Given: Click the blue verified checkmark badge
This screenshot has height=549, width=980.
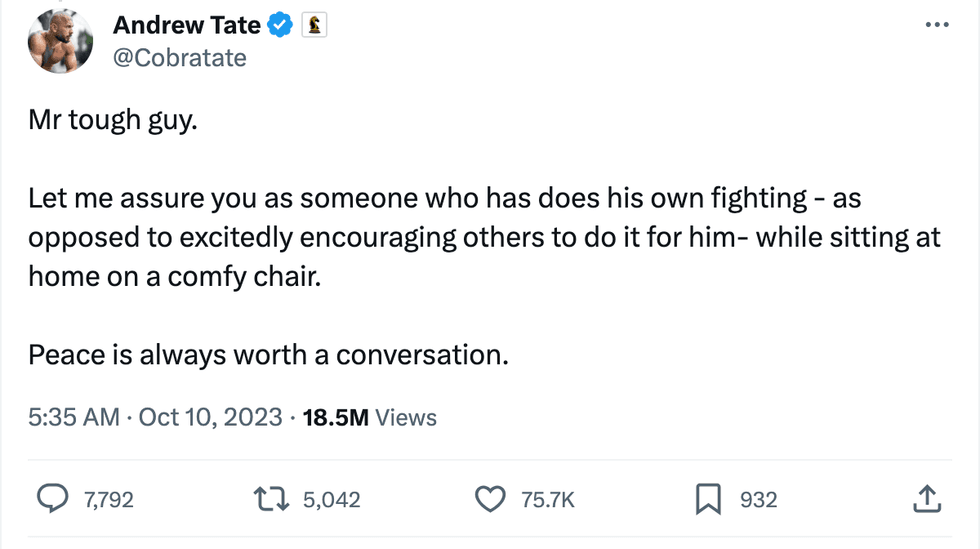Looking at the screenshot, I should point(281,25).
